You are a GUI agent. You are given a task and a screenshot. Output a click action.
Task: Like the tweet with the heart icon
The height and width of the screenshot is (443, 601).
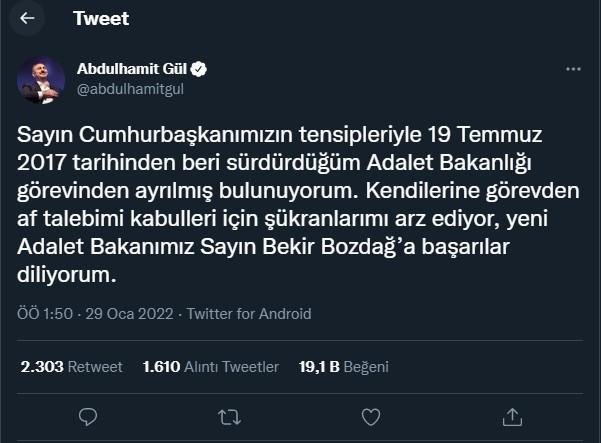(371, 414)
